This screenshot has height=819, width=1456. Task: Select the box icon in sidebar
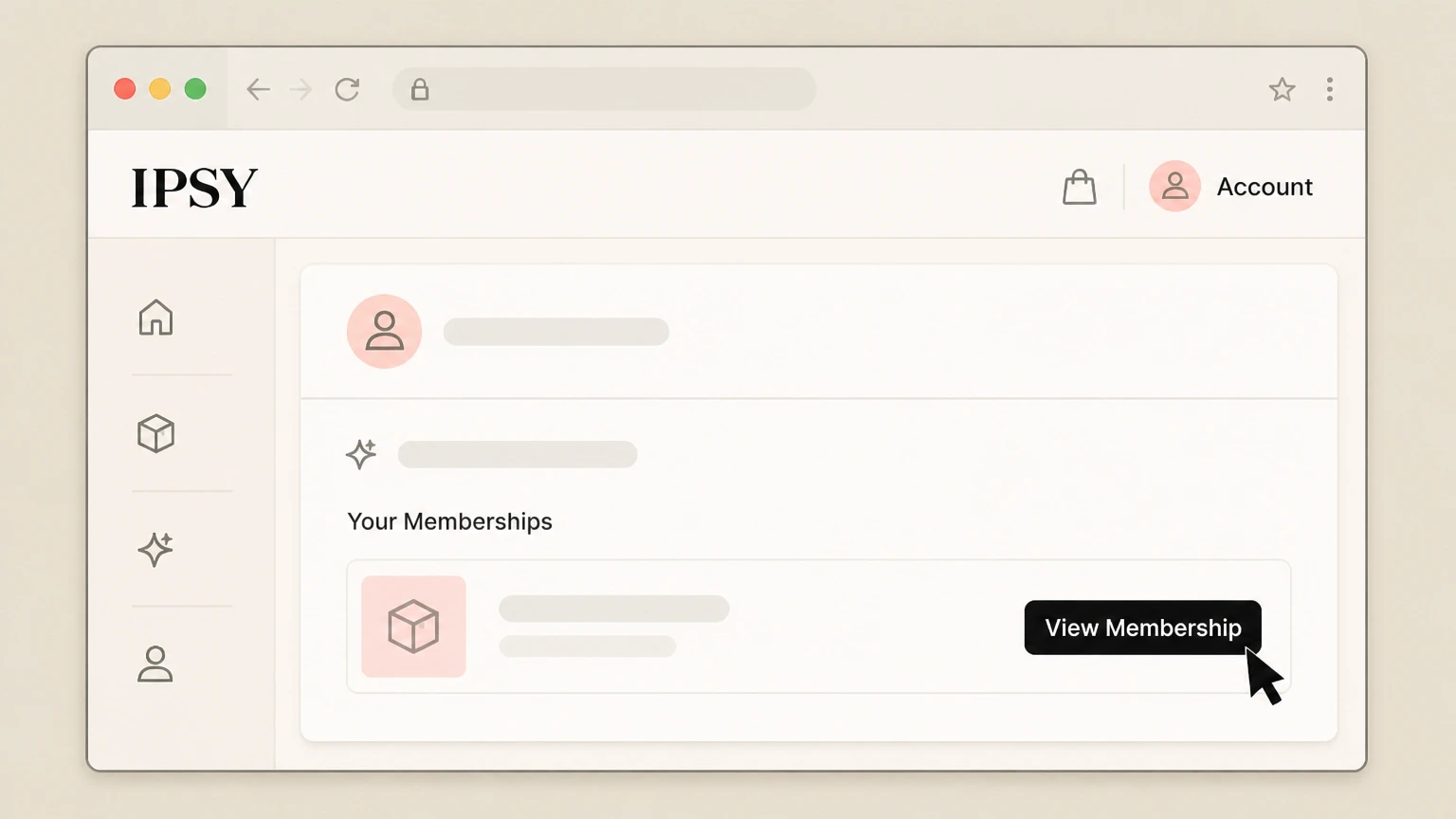pyautogui.click(x=155, y=433)
